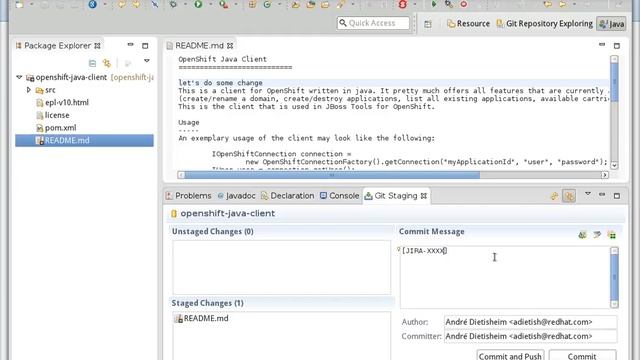
Task: Click the repository icon beside openshift-java-client heading
Action: tap(174, 213)
